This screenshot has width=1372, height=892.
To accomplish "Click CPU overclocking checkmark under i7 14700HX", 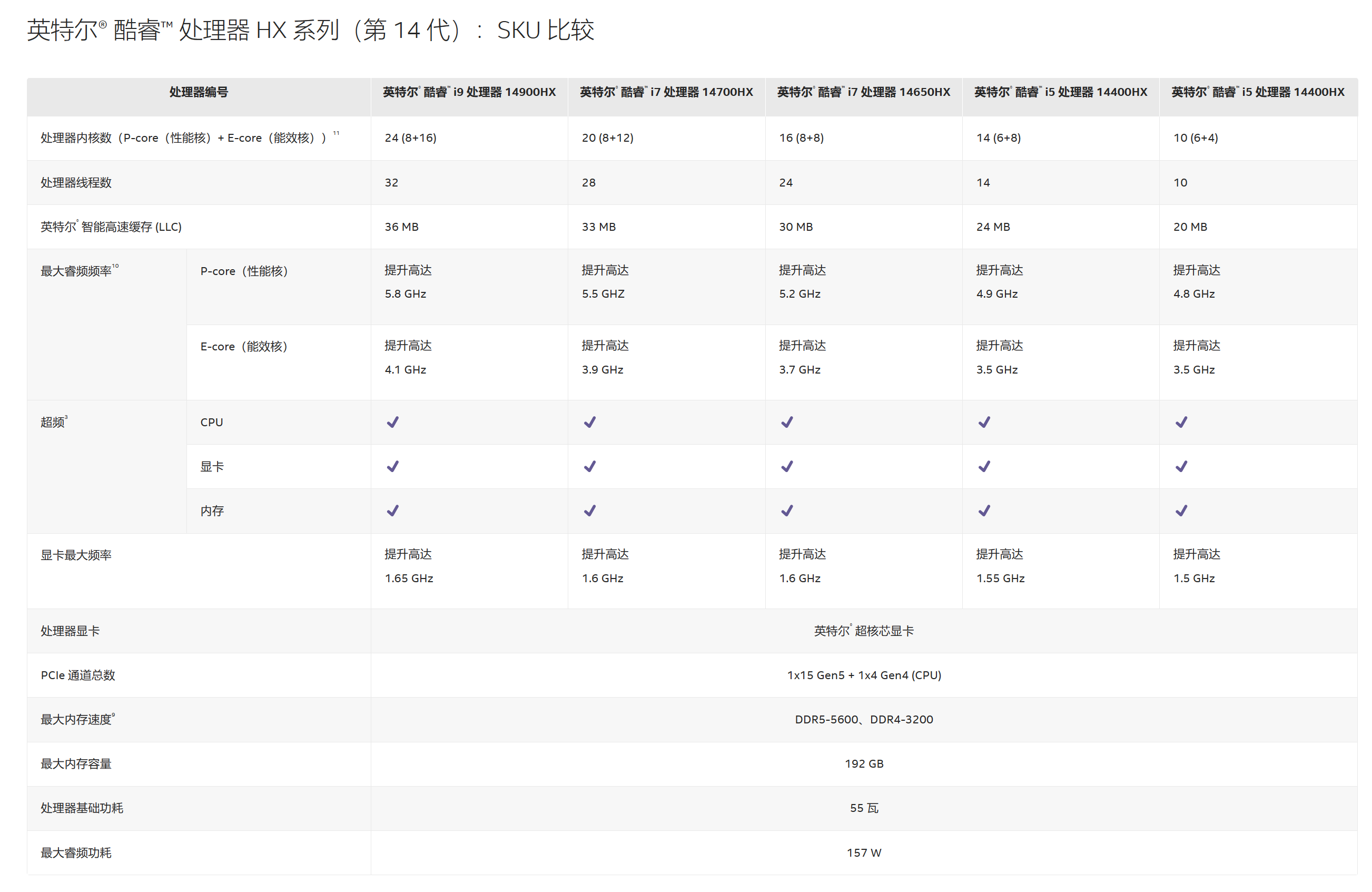I will 590,422.
